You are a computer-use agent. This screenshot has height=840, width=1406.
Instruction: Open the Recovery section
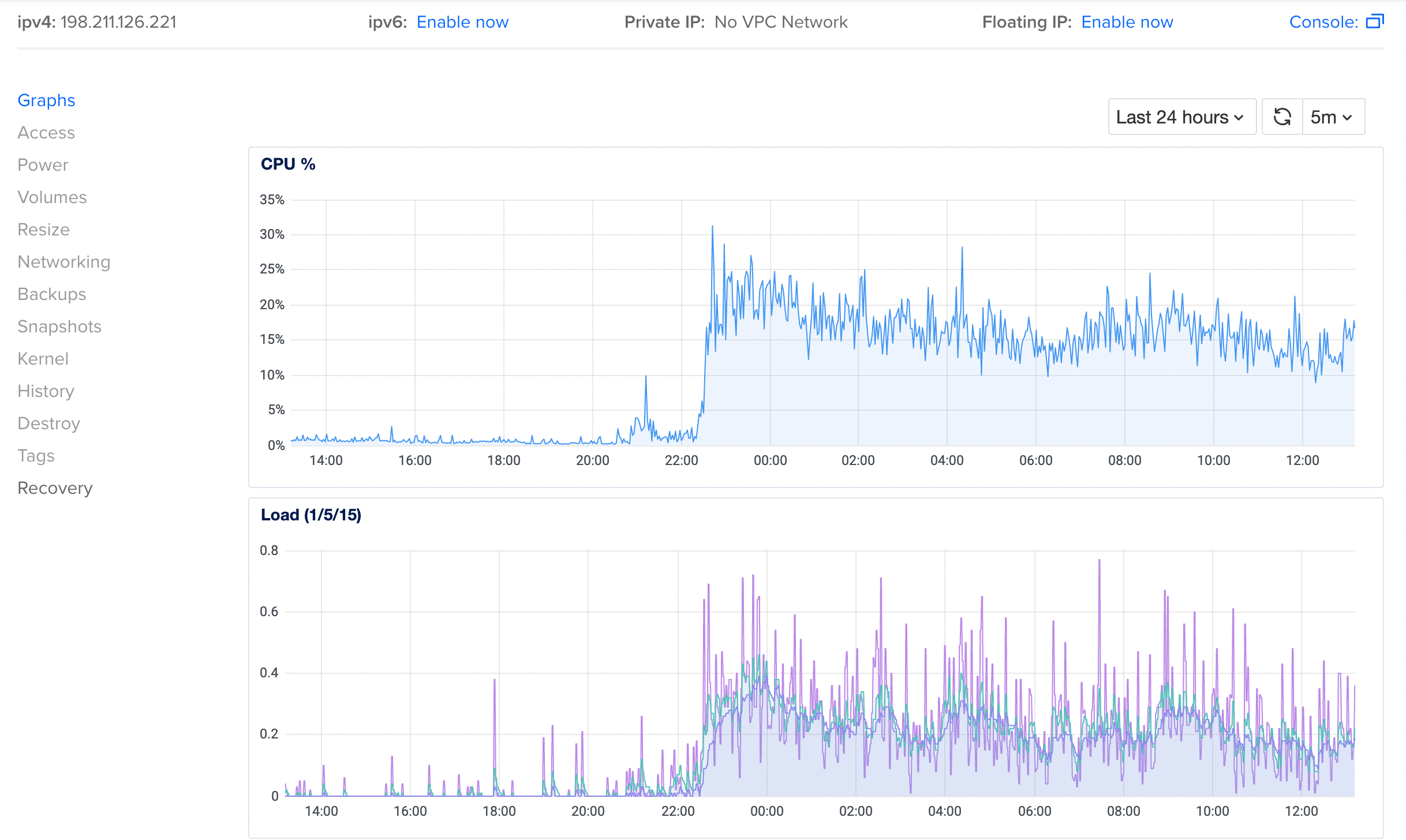coord(55,488)
